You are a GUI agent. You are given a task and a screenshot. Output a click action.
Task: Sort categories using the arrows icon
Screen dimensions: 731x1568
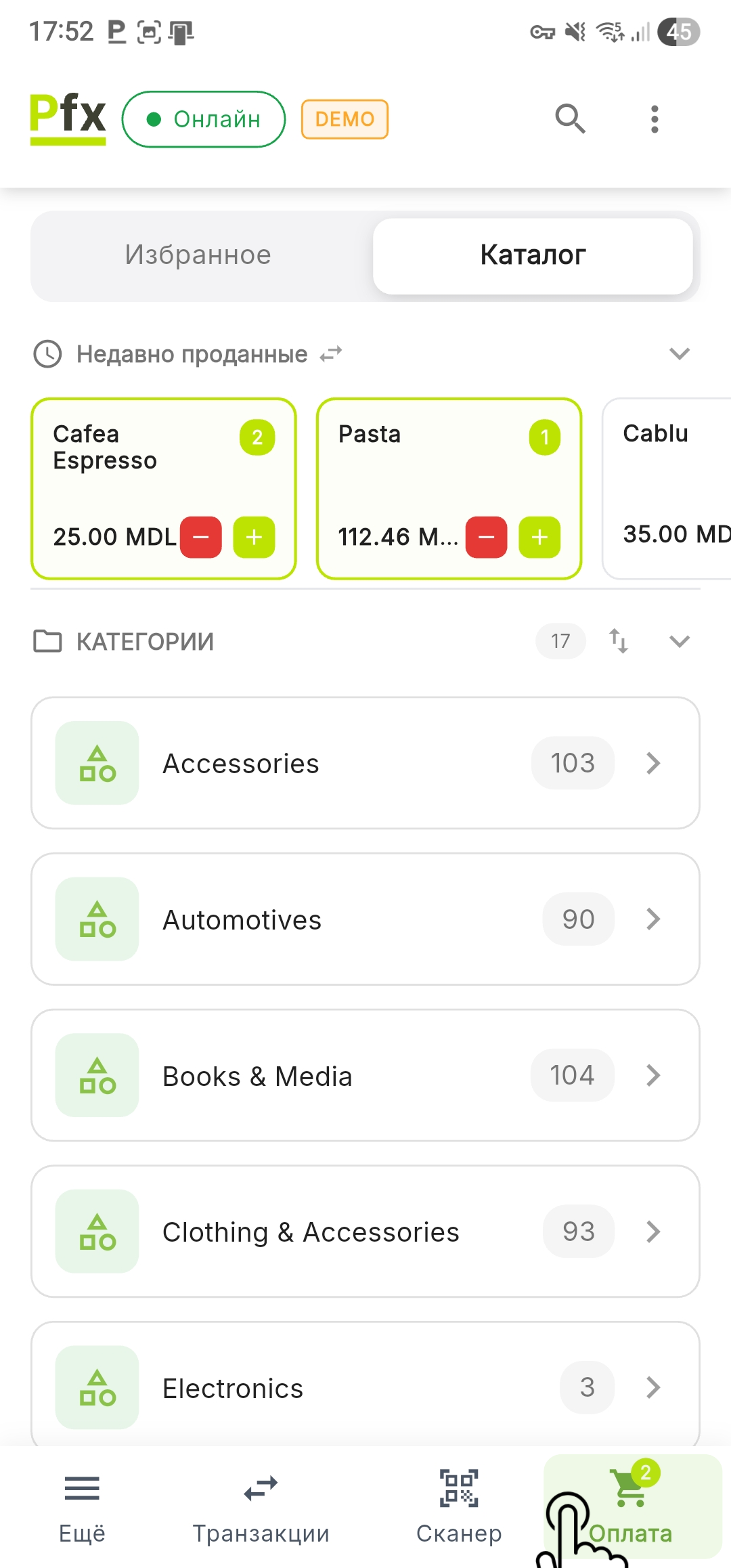[619, 640]
